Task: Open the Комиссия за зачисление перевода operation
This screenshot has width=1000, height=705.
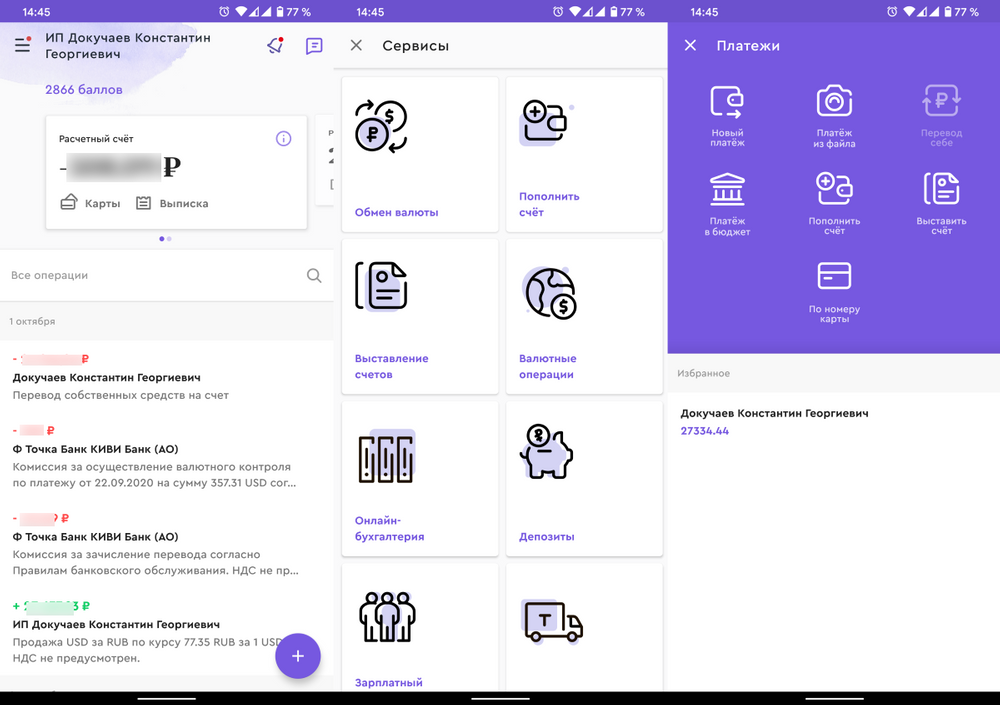Action: 166,545
